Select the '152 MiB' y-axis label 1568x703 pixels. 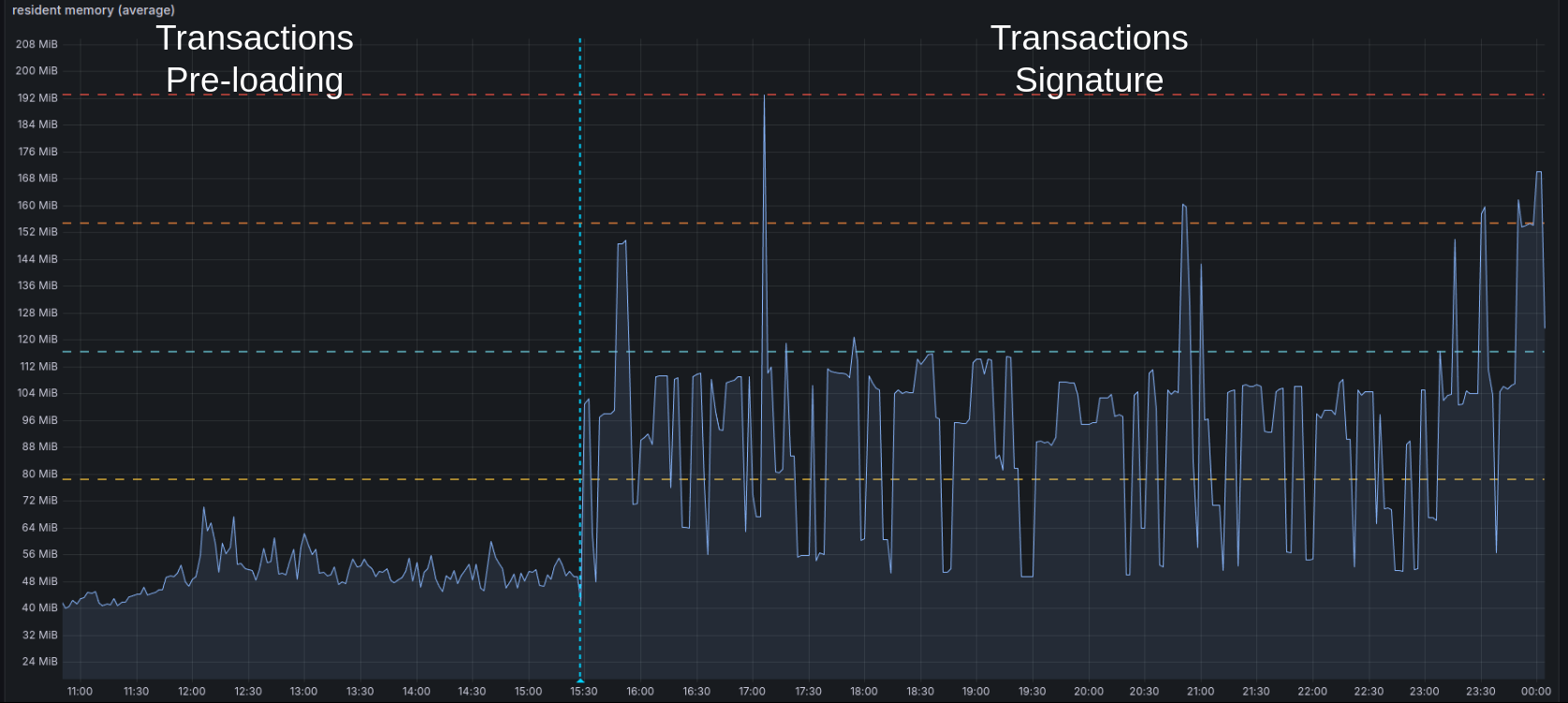pos(37,232)
